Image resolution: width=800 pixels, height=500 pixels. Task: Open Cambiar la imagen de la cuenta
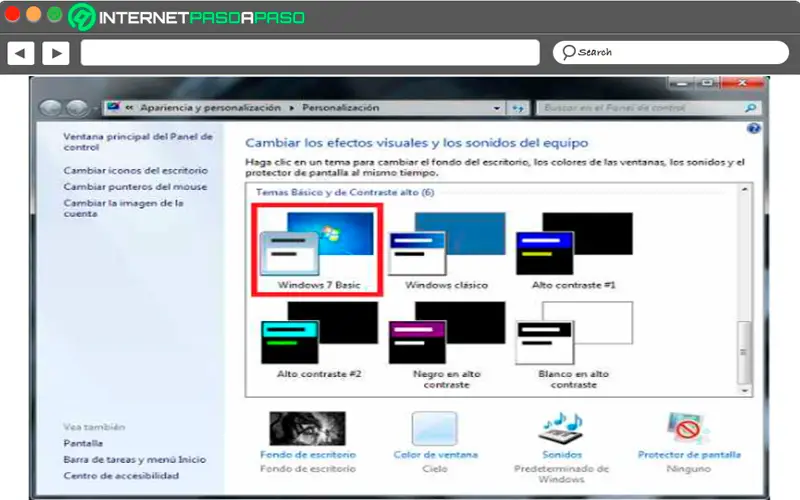pyautogui.click(x=123, y=208)
